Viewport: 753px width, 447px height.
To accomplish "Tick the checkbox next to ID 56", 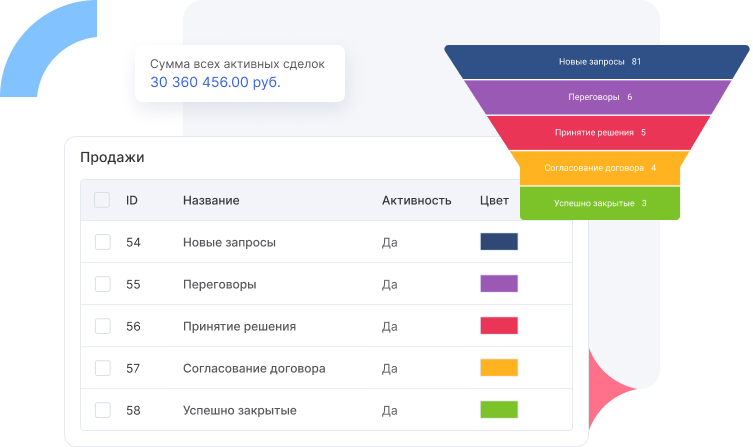I will tap(102, 326).
